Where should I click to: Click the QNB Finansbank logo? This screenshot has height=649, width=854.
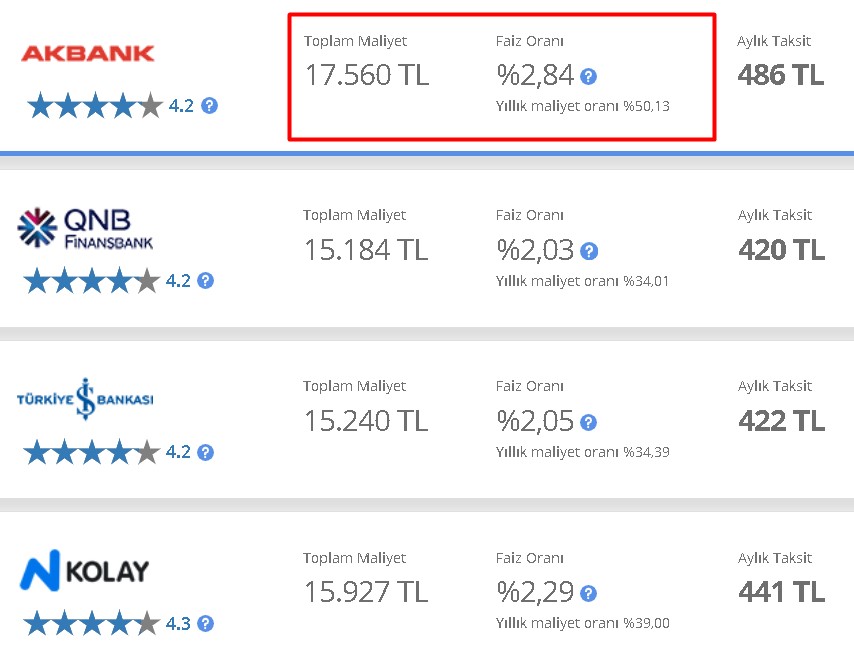85,228
